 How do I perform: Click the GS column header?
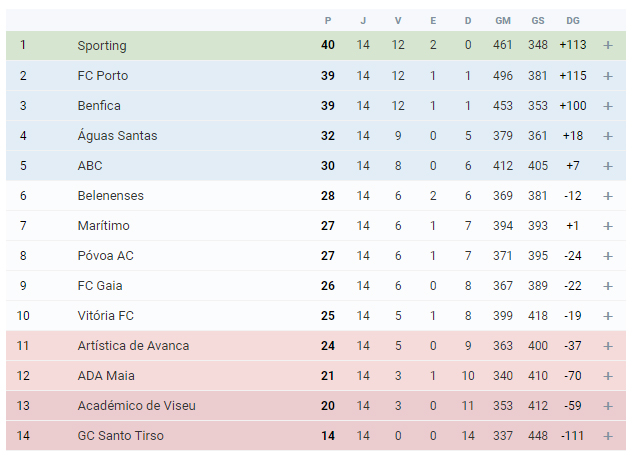tap(538, 21)
